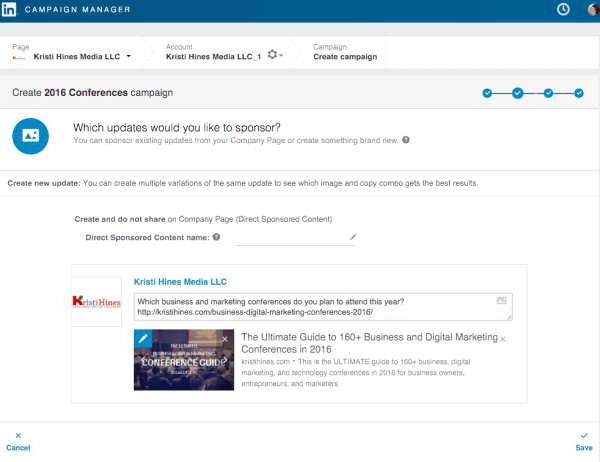Expand the dropdown arrow beside the gear
The image size is (600, 462).
281,56
